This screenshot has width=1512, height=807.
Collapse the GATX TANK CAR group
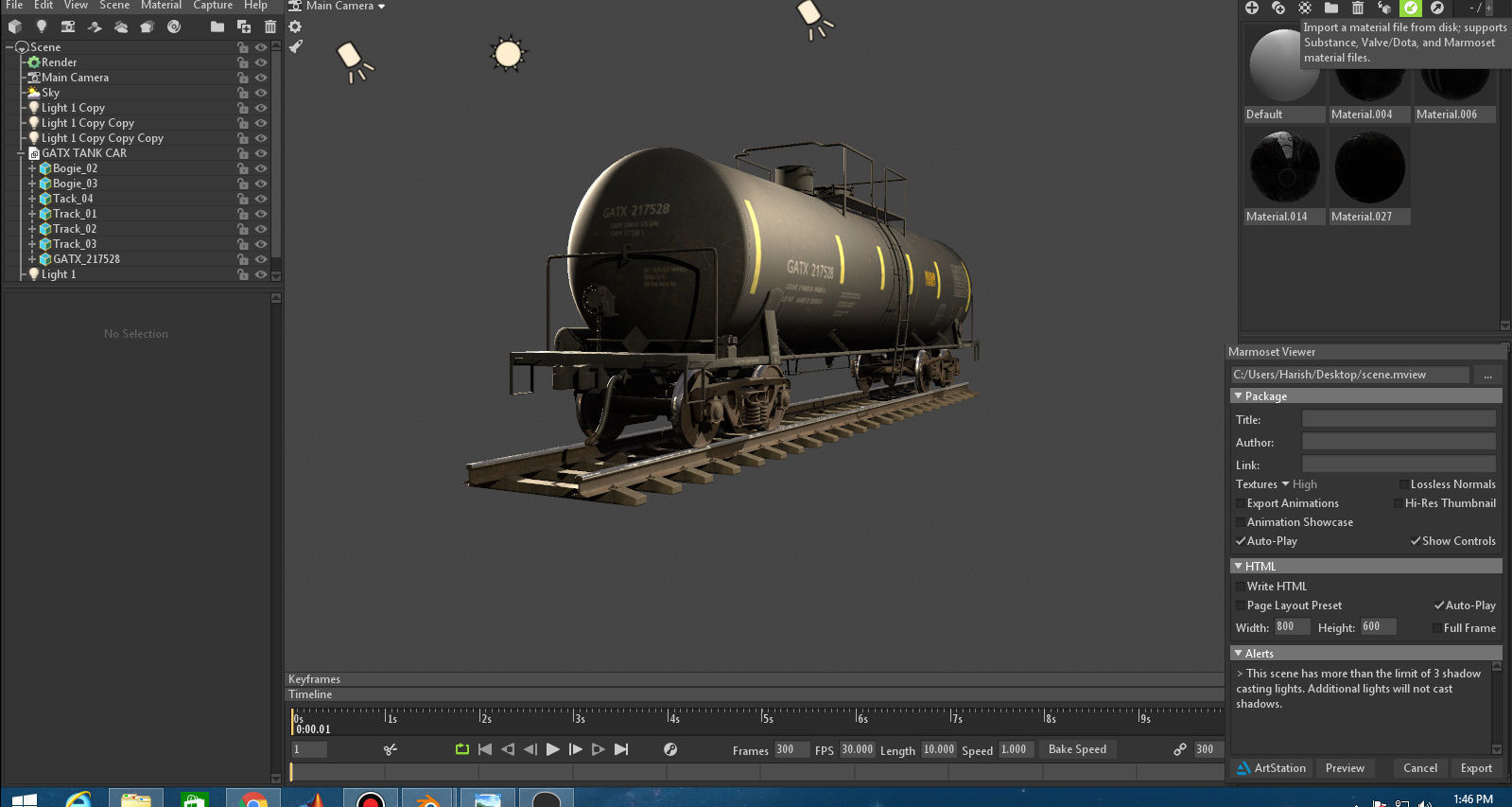point(21,153)
